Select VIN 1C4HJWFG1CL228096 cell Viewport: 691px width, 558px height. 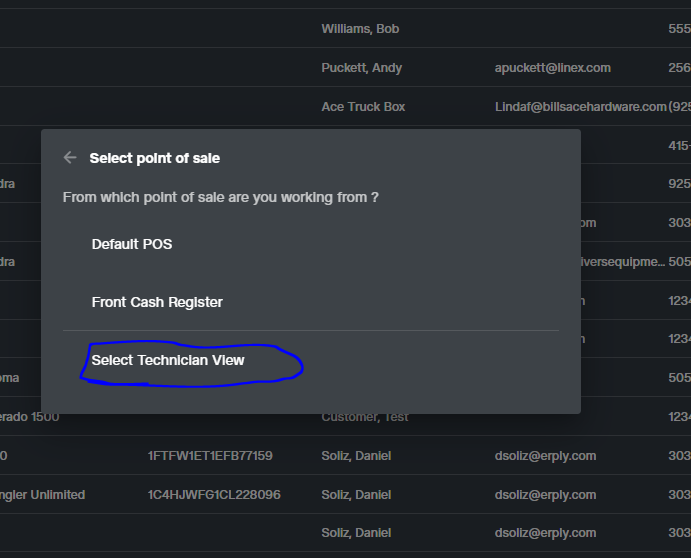[x=214, y=495]
